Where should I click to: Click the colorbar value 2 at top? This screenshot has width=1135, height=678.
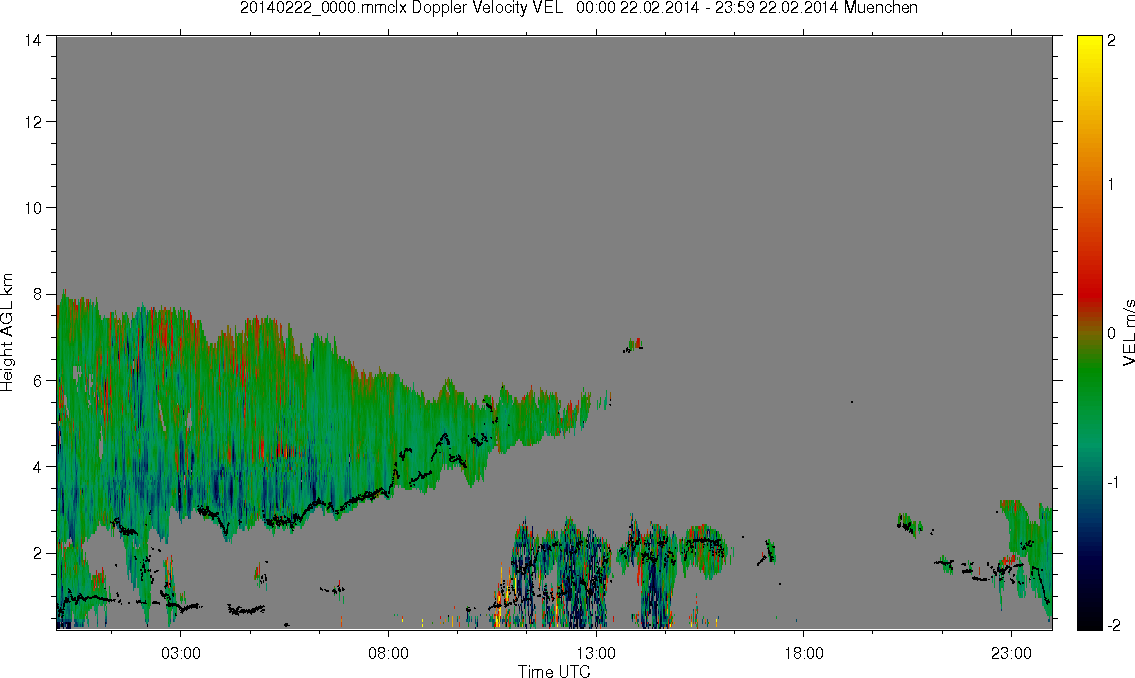point(1112,41)
